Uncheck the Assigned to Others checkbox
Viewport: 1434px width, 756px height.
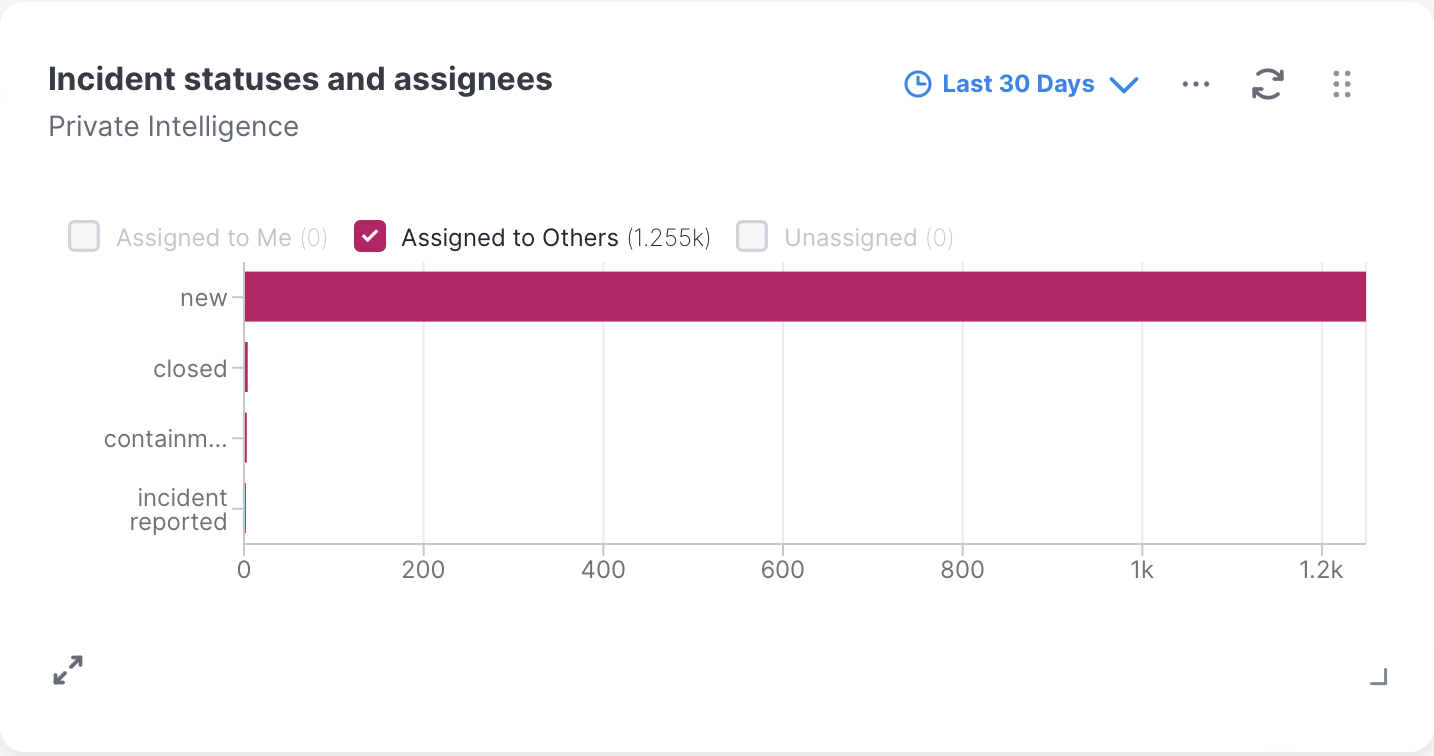370,237
